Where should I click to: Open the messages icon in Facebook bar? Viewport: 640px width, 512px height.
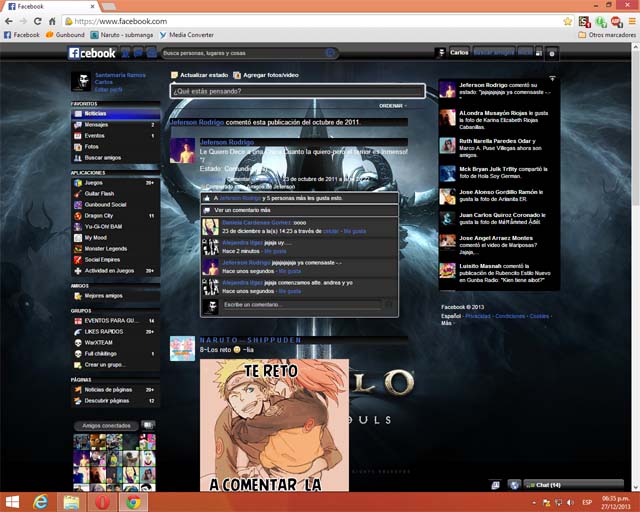138,53
